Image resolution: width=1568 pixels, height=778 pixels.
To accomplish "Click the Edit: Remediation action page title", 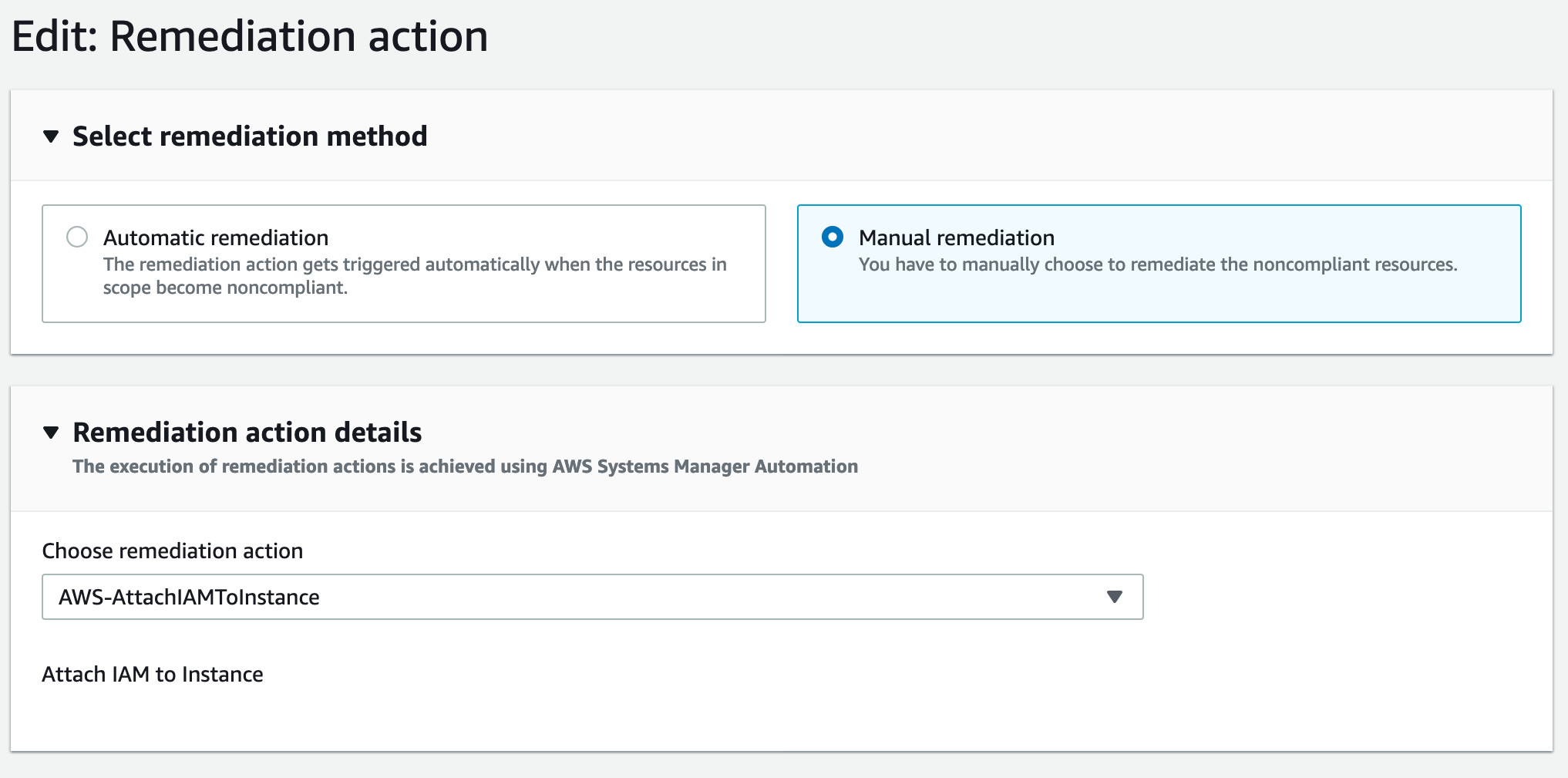I will click(x=250, y=36).
